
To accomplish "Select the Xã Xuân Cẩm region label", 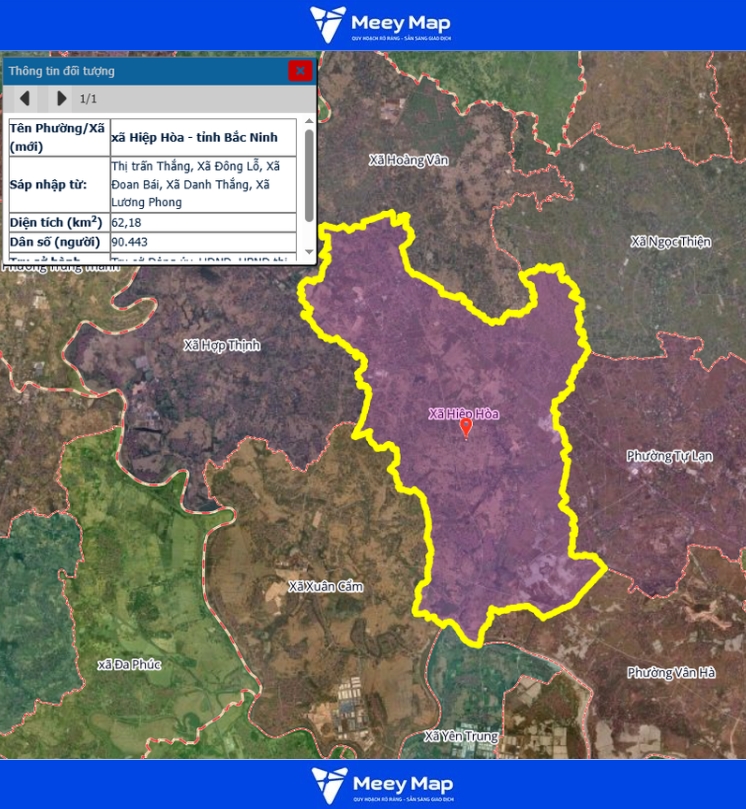I will 325,586.
